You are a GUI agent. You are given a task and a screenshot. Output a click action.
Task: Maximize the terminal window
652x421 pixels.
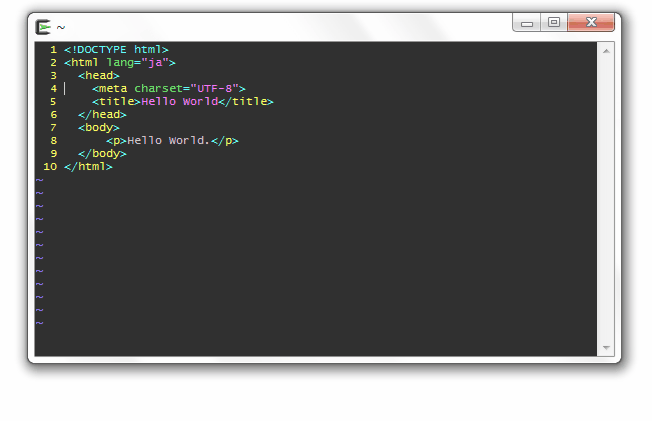(x=553, y=22)
